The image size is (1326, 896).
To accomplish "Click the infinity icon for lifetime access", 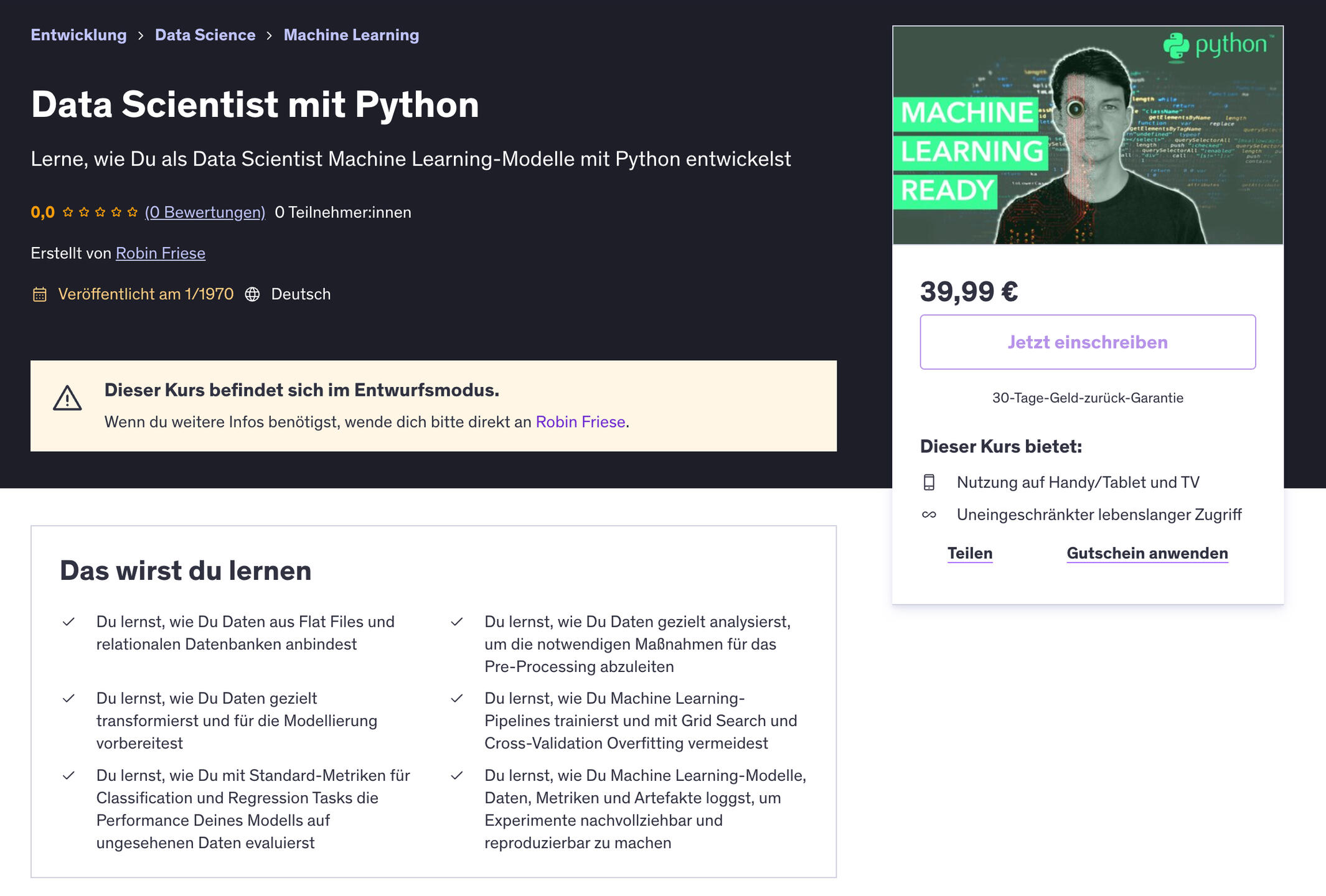I will click(929, 515).
